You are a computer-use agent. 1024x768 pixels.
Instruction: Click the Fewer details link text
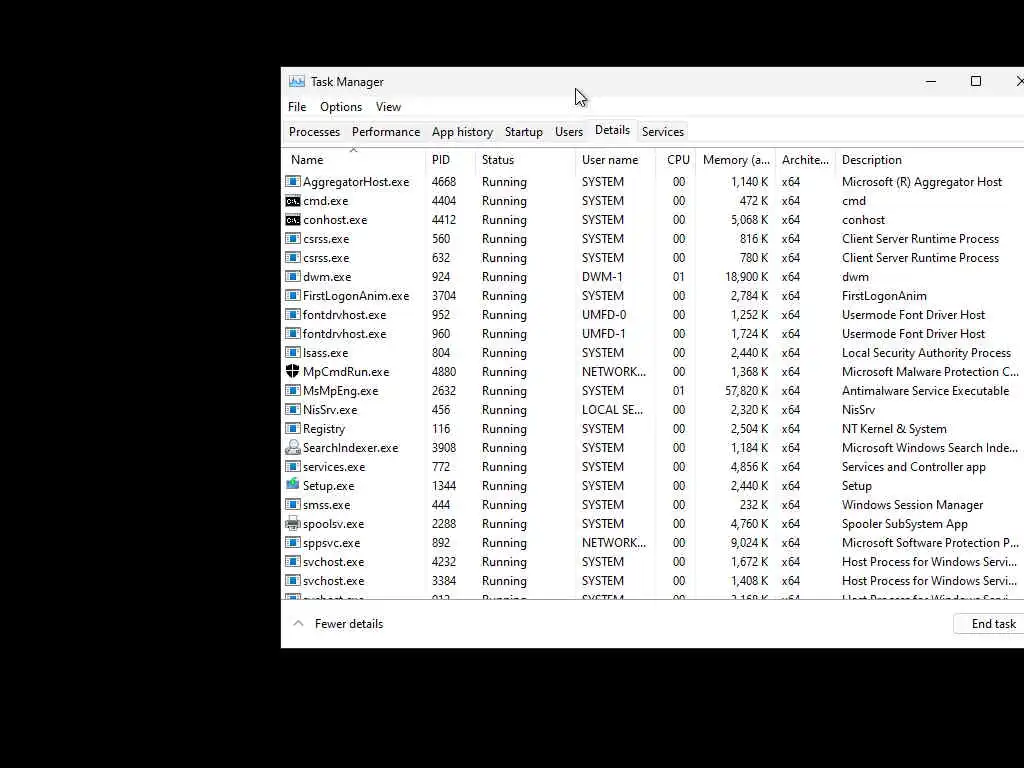coord(349,624)
